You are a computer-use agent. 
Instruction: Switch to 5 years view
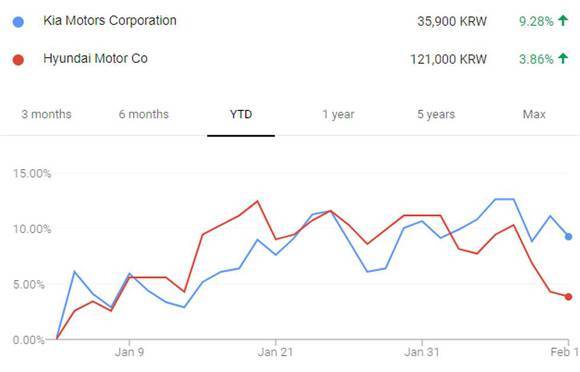click(436, 115)
